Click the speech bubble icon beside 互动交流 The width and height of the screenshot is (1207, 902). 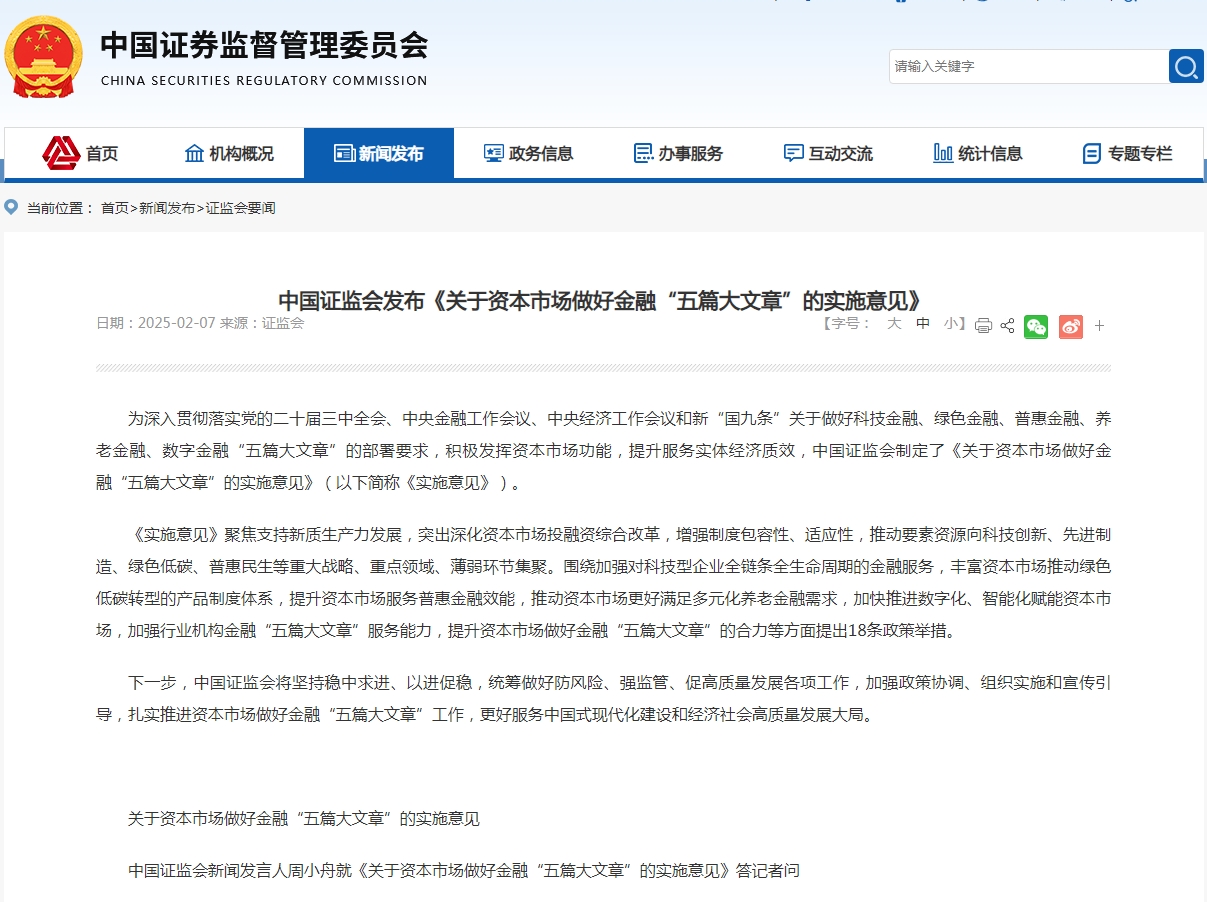[x=793, y=153]
